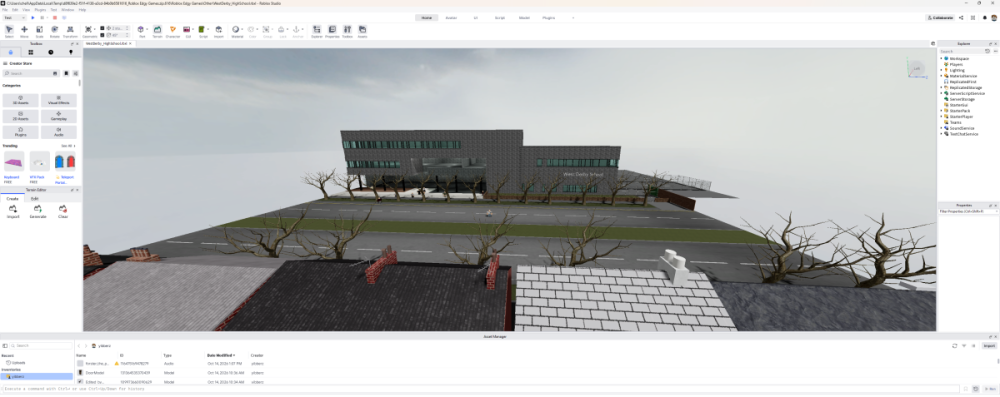Open the user avatar profile icon
The width and height of the screenshot is (1000, 397).
[994, 18]
